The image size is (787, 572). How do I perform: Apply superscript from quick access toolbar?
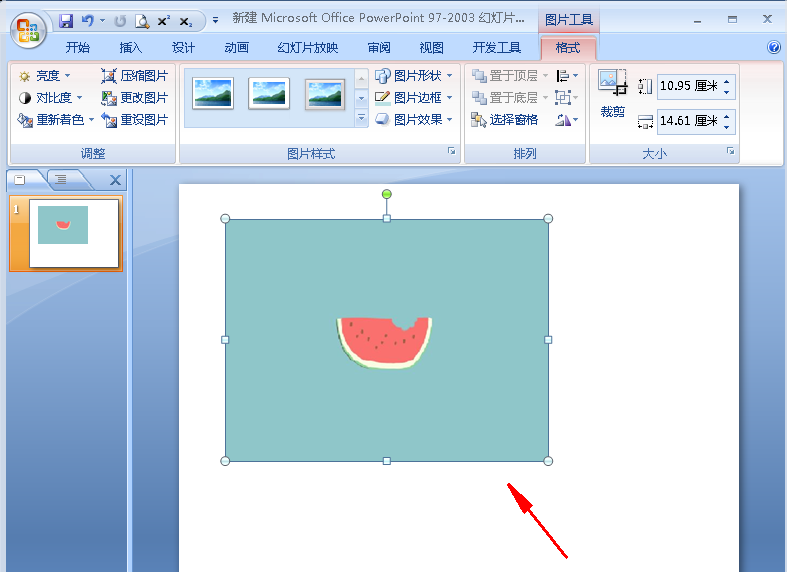click(164, 21)
